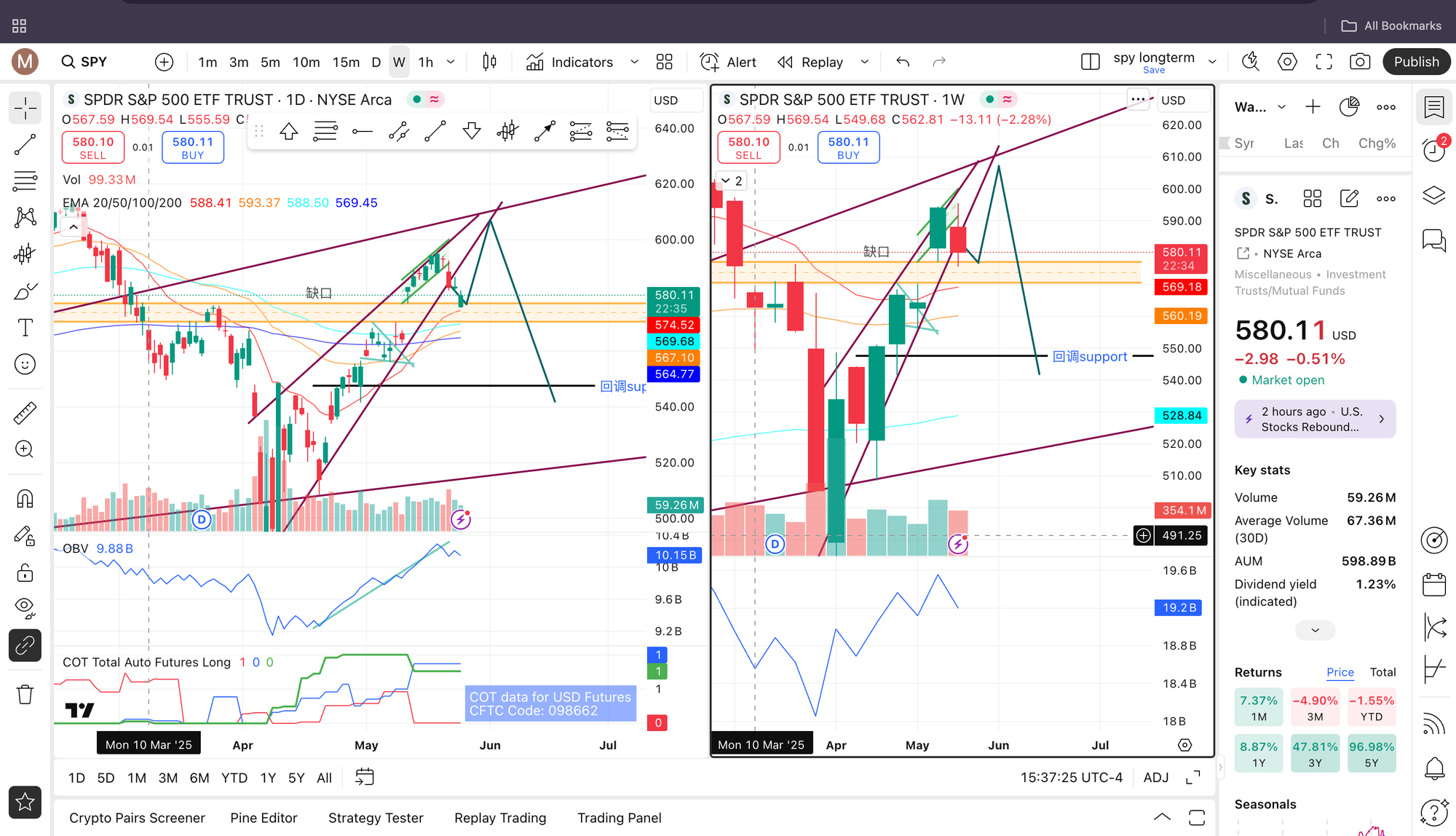This screenshot has width=1456, height=836.
Task: Select the 1Y date range
Action: (268, 778)
